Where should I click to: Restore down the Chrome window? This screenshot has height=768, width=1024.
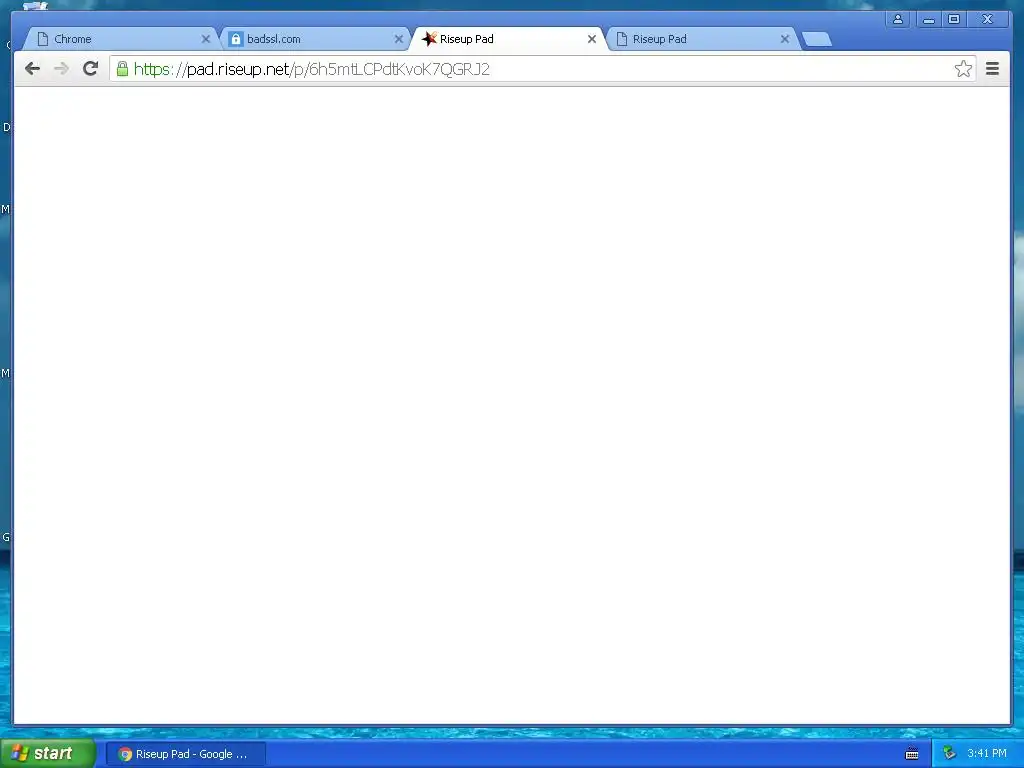(954, 20)
